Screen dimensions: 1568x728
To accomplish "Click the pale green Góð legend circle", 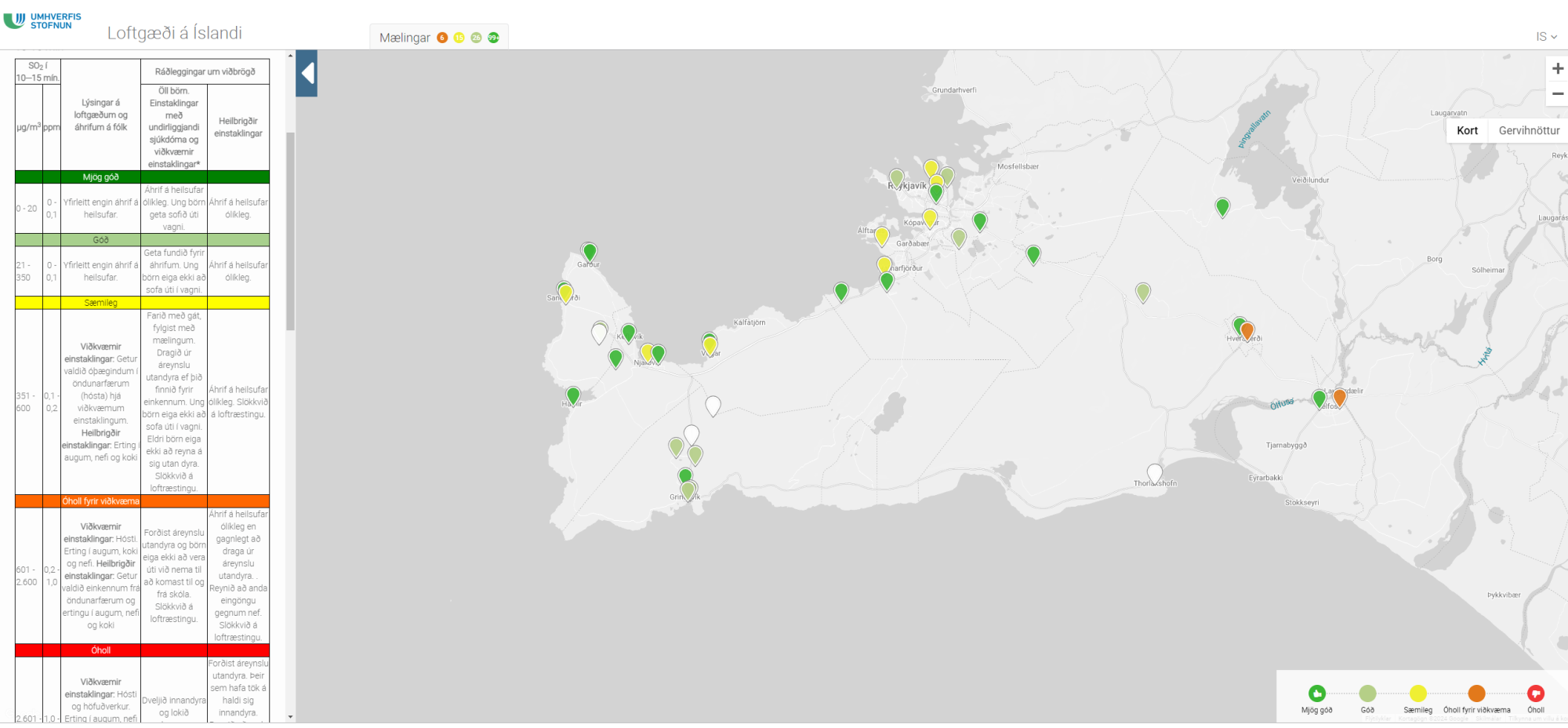I will [x=1367, y=693].
